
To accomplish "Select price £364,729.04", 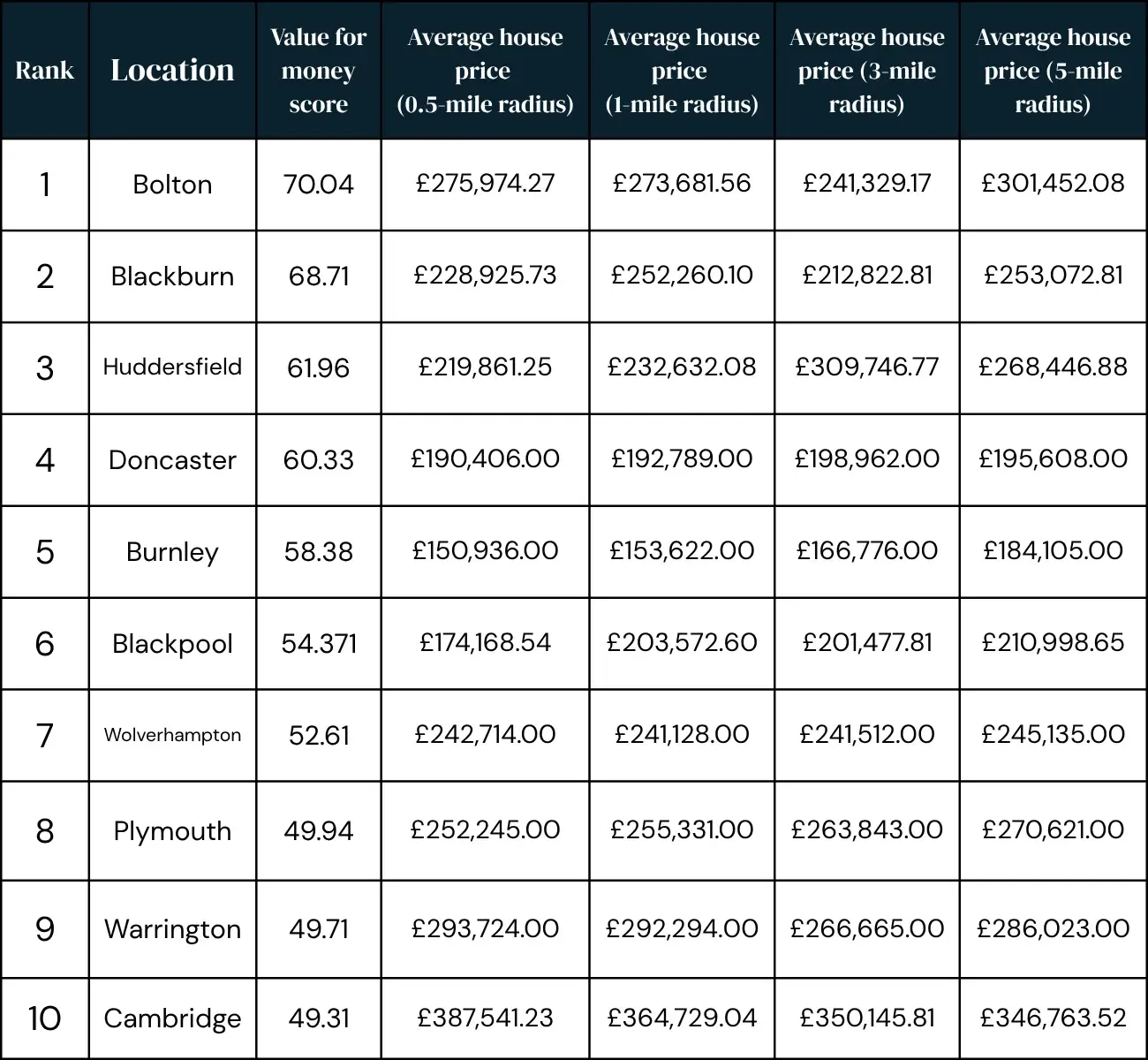I will (x=682, y=1018).
